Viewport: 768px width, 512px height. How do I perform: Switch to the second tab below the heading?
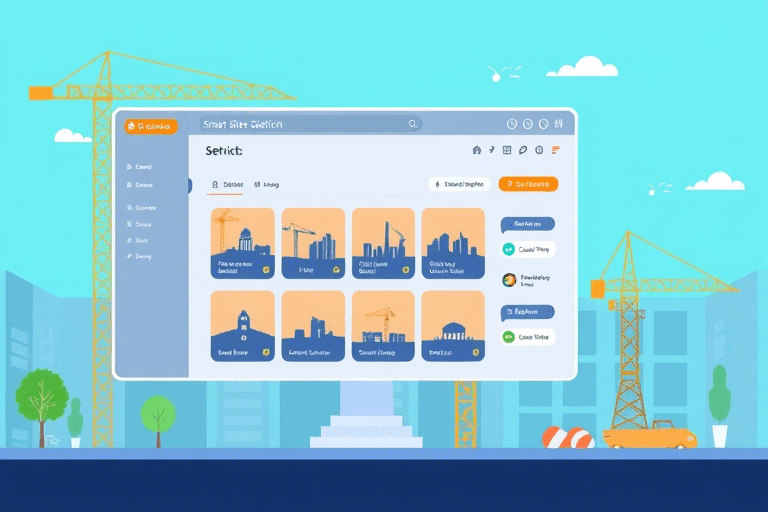267,185
